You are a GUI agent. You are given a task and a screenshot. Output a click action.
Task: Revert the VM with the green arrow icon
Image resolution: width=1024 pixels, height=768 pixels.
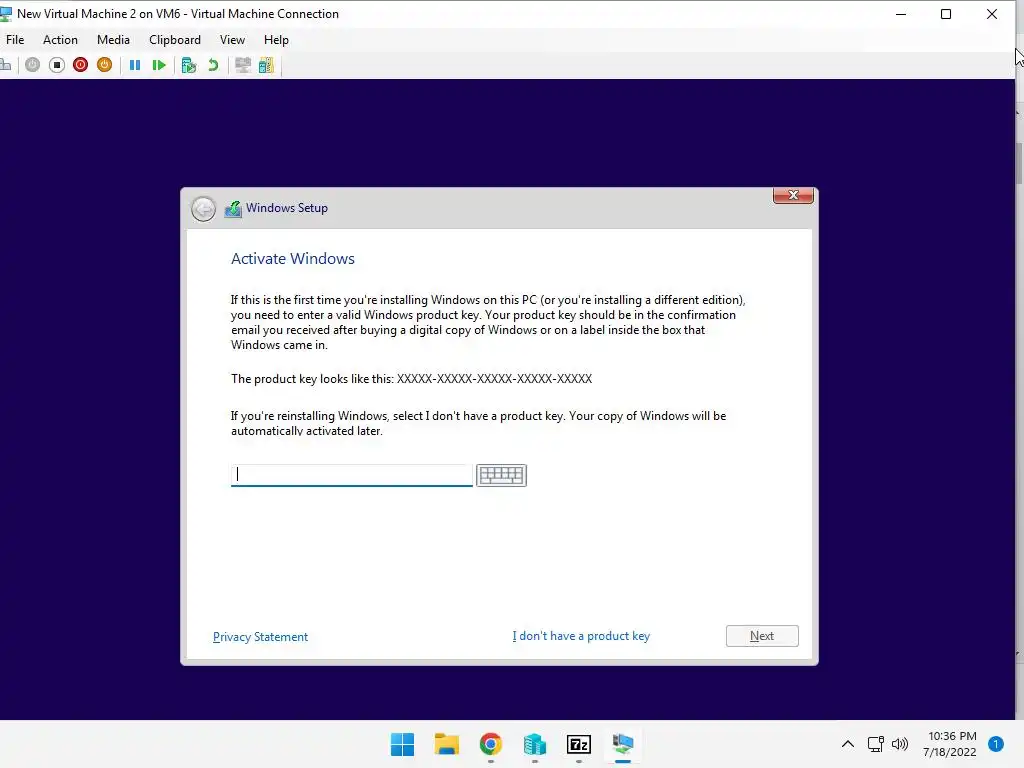pos(213,65)
